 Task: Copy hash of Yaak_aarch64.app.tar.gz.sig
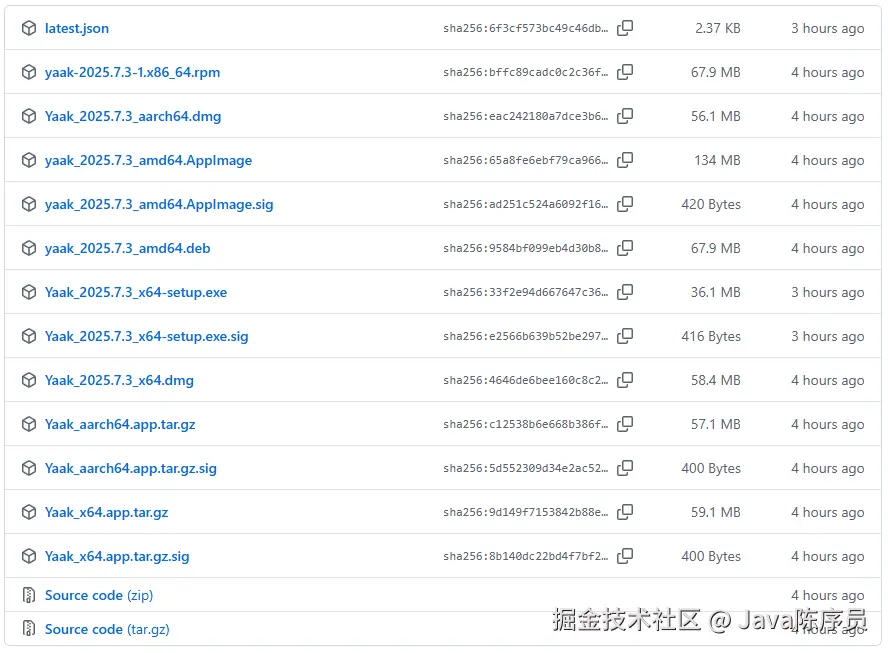point(625,468)
